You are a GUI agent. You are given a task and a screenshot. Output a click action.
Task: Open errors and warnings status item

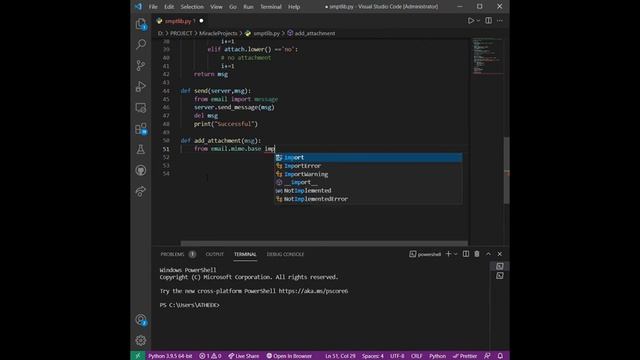coord(210,356)
